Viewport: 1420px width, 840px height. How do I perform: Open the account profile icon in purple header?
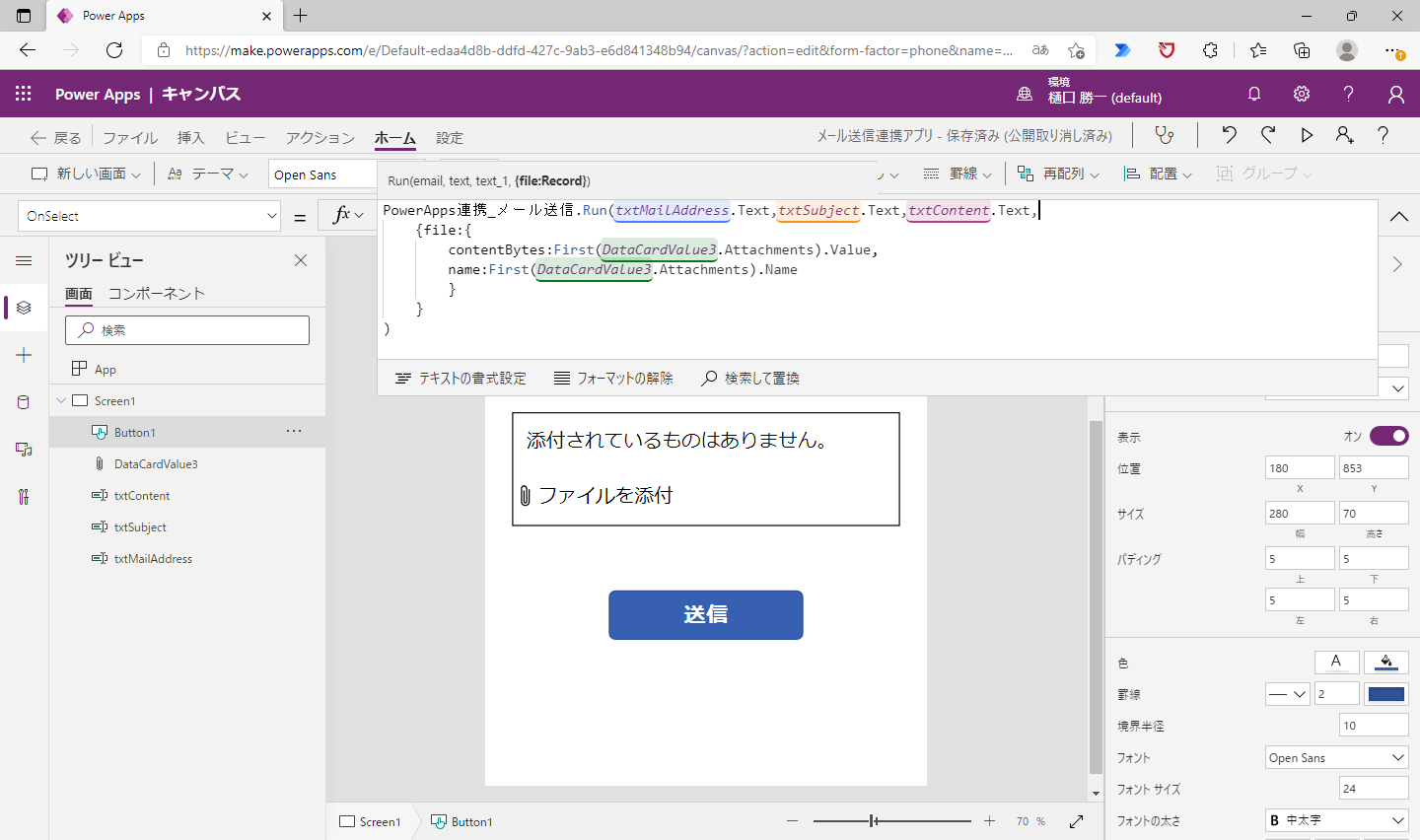(x=1395, y=94)
